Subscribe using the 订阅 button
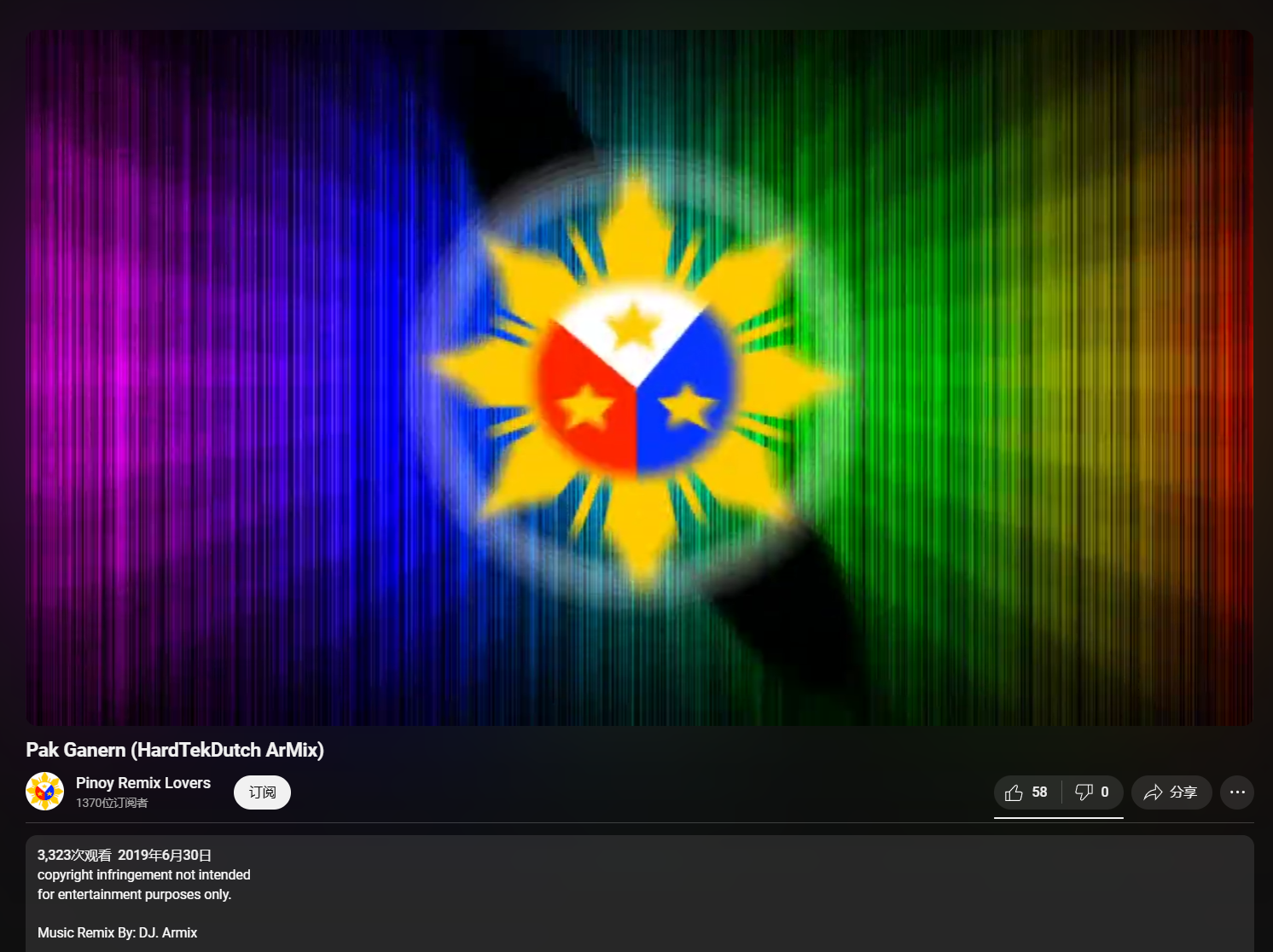The width and height of the screenshot is (1273, 952). [262, 792]
